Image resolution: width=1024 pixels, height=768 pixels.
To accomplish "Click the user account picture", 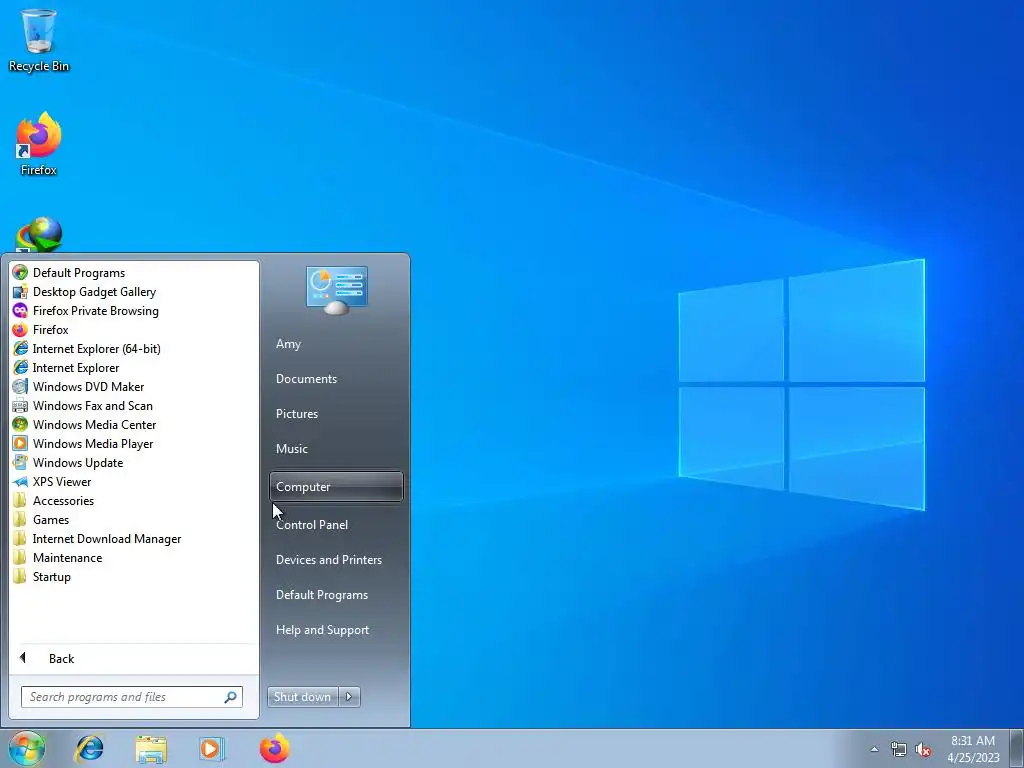I will click(337, 290).
